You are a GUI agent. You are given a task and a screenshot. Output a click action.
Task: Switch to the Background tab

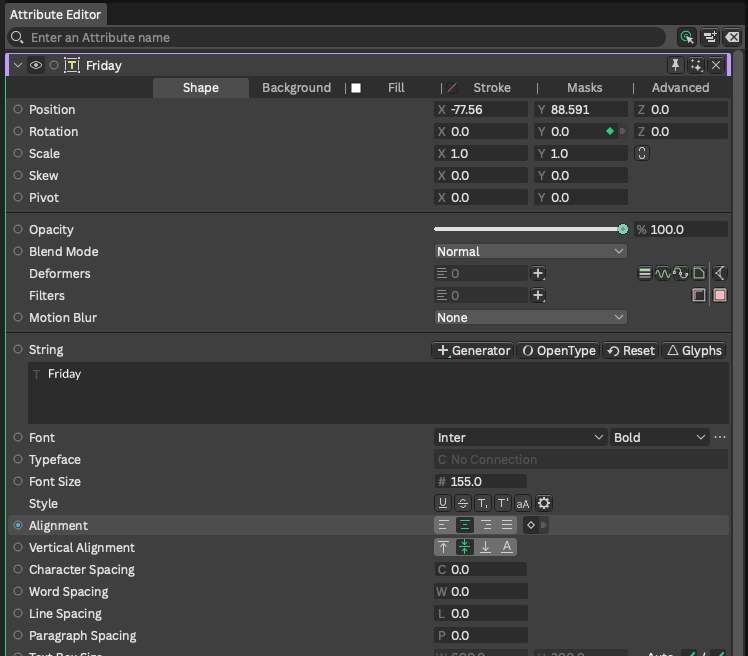tap(296, 88)
